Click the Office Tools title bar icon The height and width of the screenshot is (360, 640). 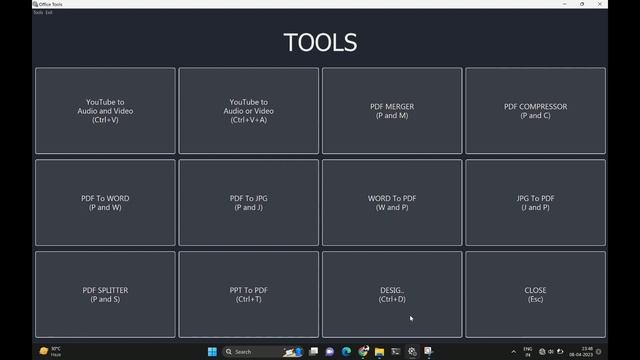(36, 4)
